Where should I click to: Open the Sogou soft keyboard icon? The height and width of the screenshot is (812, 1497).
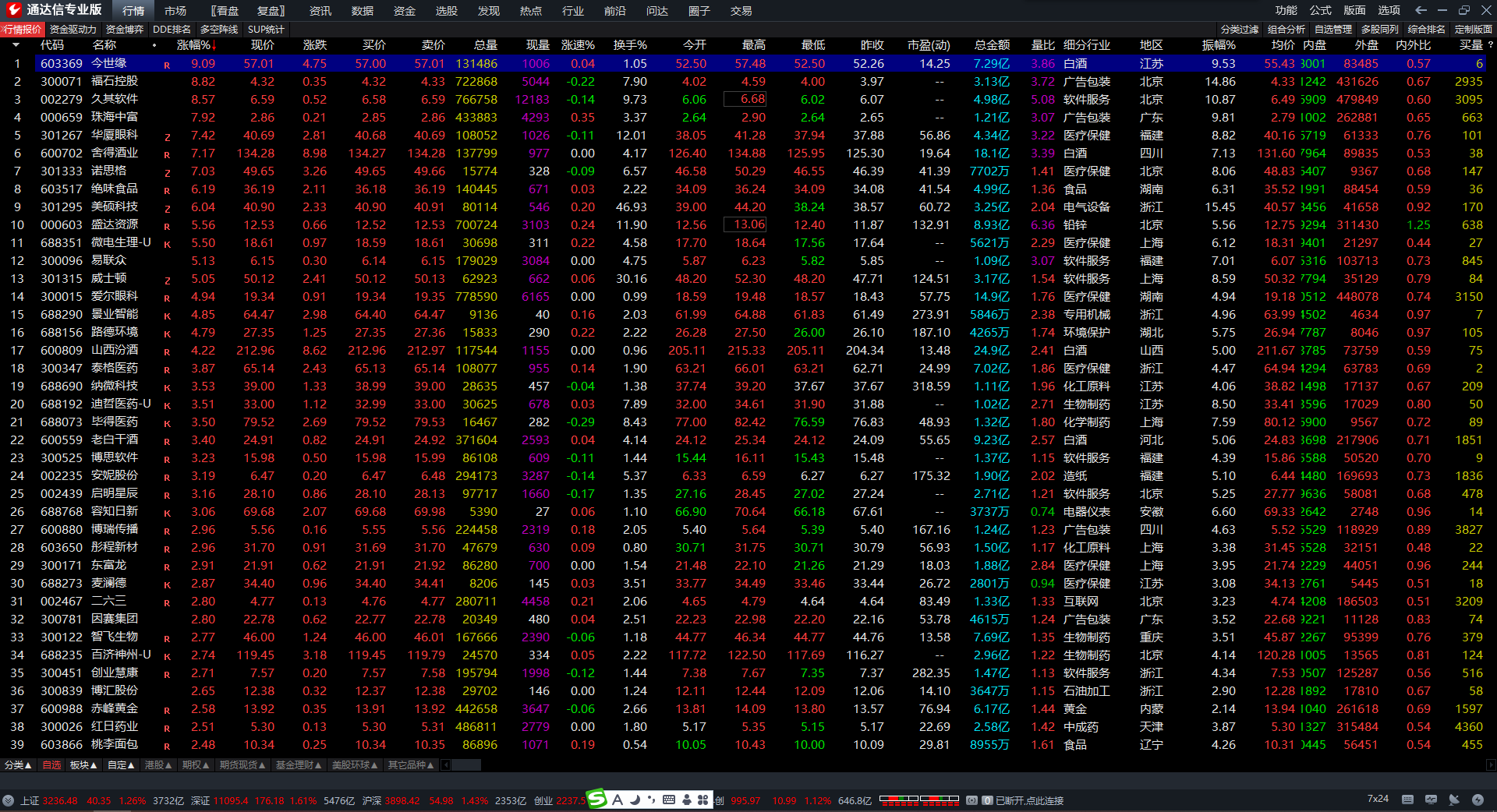(x=669, y=800)
